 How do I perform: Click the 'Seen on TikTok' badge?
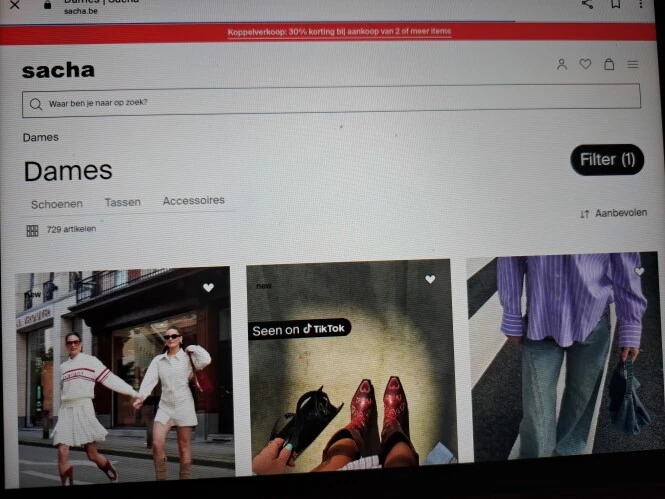[299, 329]
